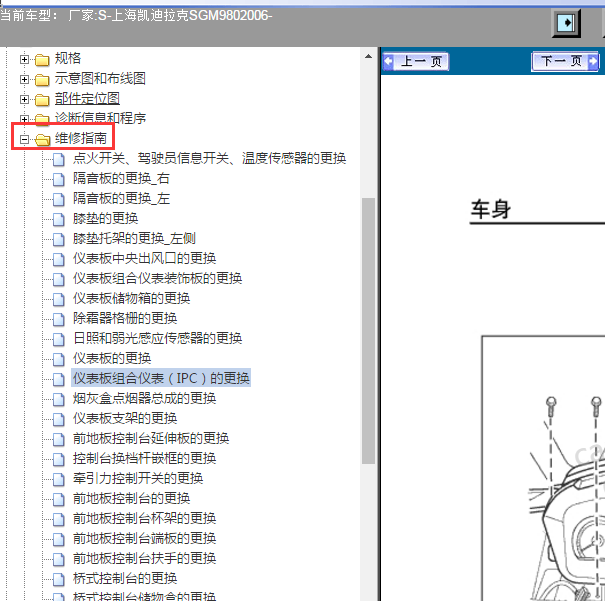605x601 pixels.
Task: Click page icon beside 仪表板支架的更换
Action: 59,420
